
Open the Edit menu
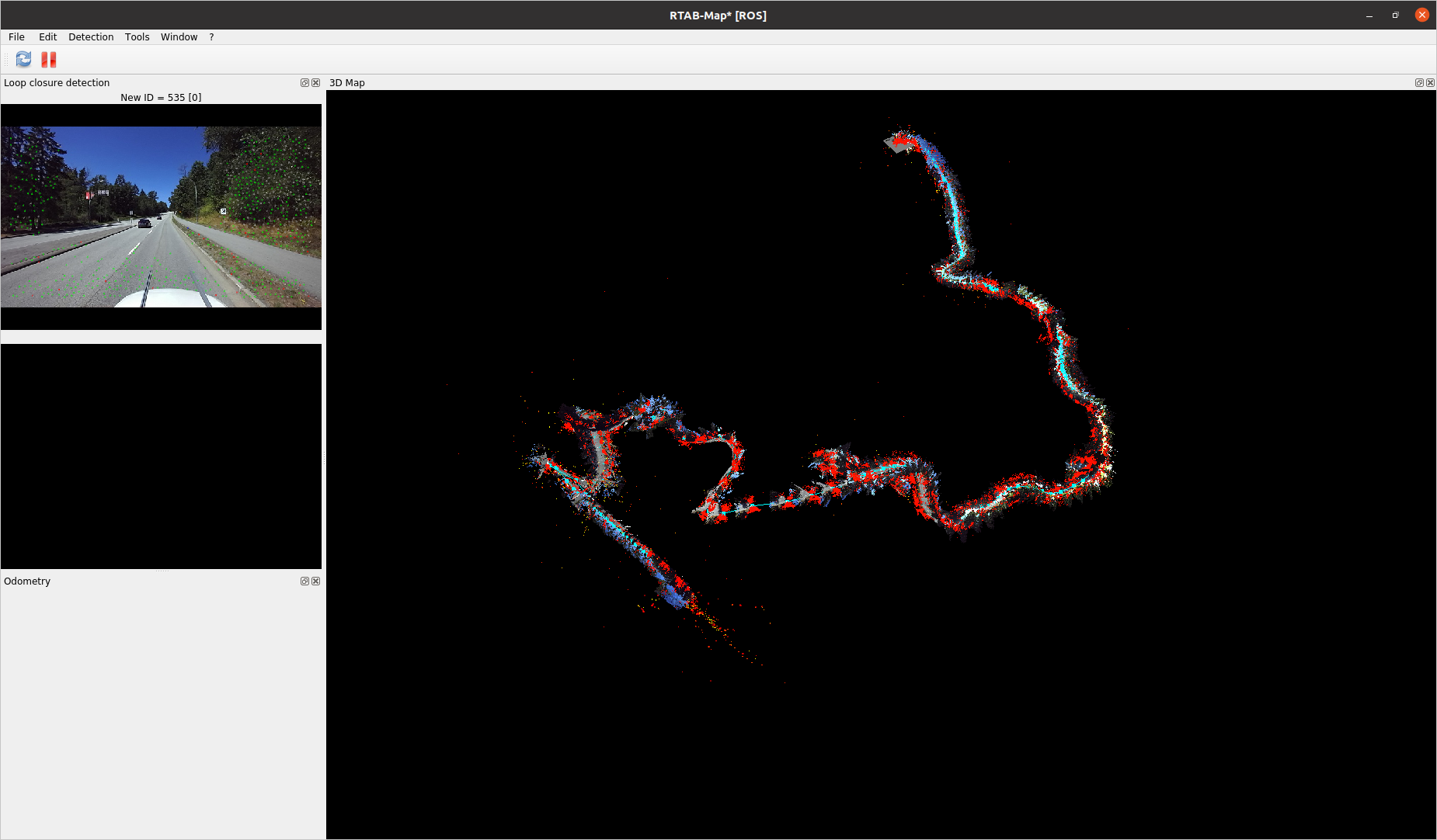click(47, 37)
